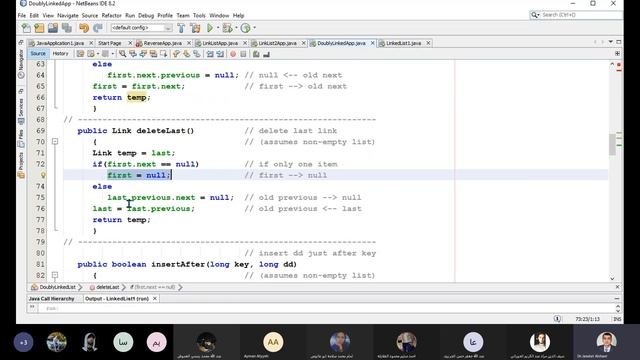Click the Find Next Occurrence icon
The width and height of the screenshot is (640, 360).
click(143, 54)
